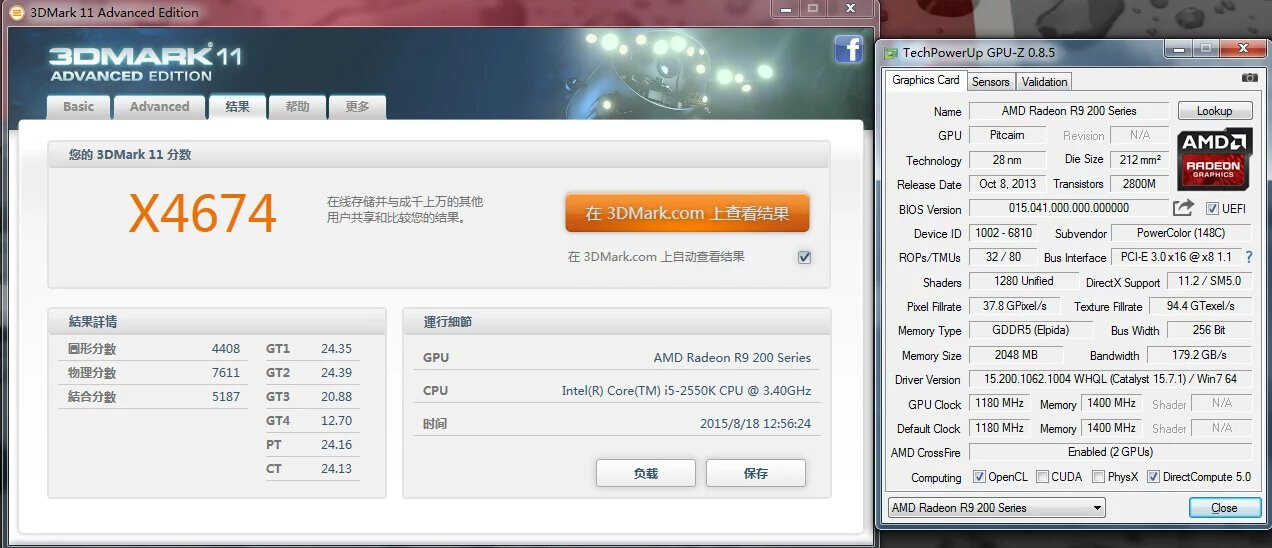Click the Memory Type GDDR5 (Elpida) field

1030,330
